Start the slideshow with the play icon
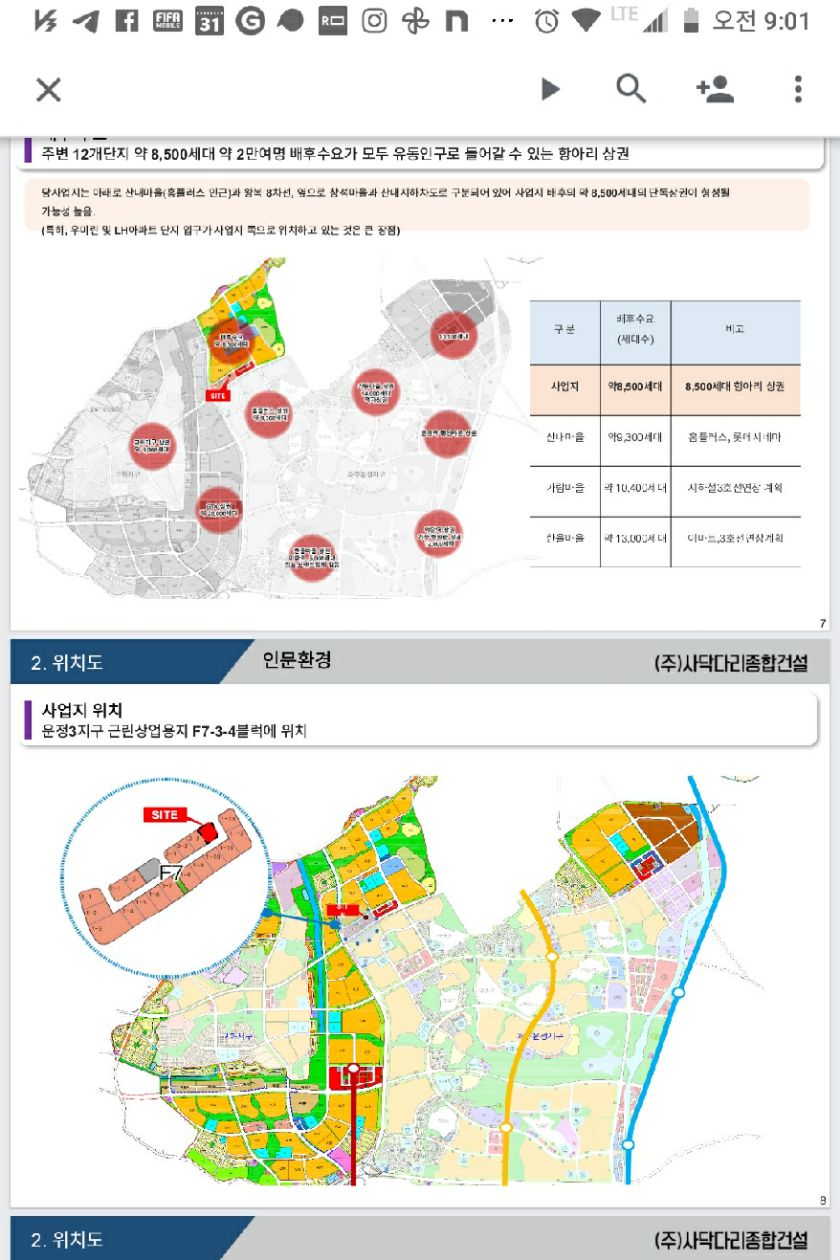Viewport: 840px width, 1260px height. point(550,89)
